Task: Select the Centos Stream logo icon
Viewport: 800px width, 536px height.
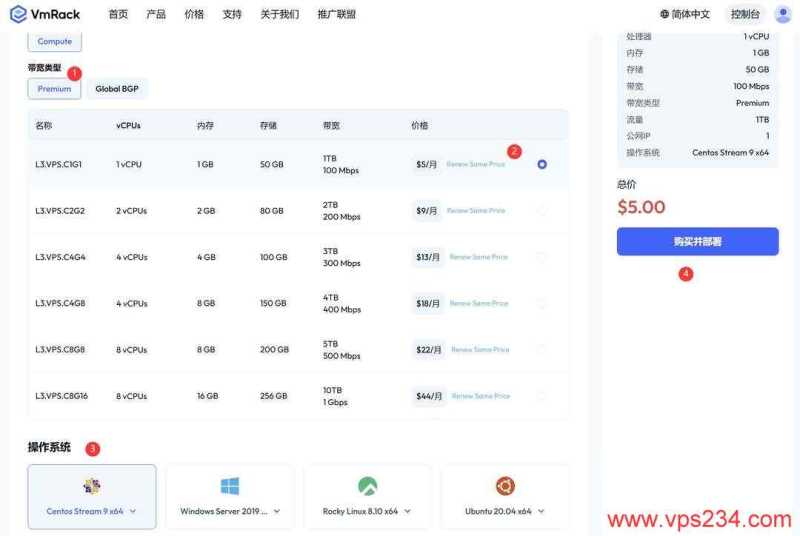Action: pos(92,486)
